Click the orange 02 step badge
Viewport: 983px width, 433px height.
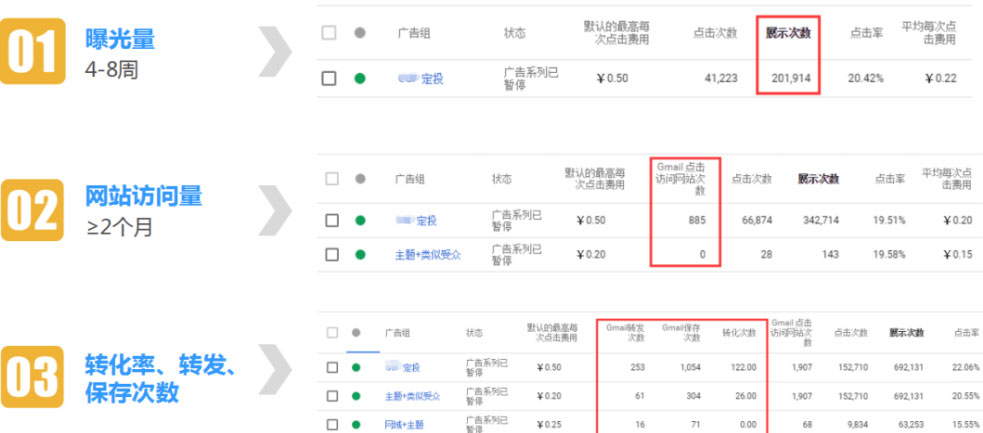[38, 211]
